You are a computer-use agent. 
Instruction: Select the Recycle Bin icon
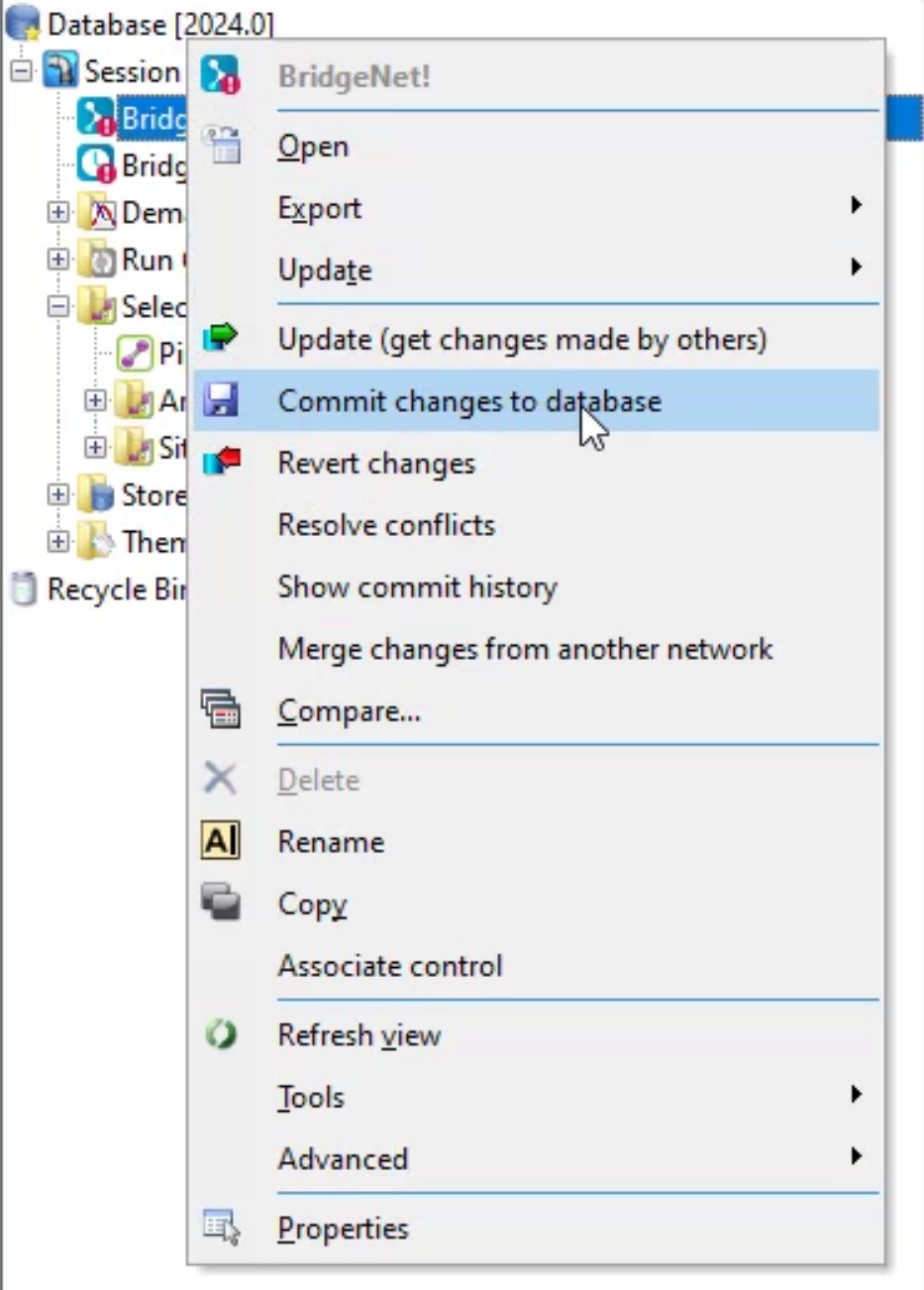[23, 589]
